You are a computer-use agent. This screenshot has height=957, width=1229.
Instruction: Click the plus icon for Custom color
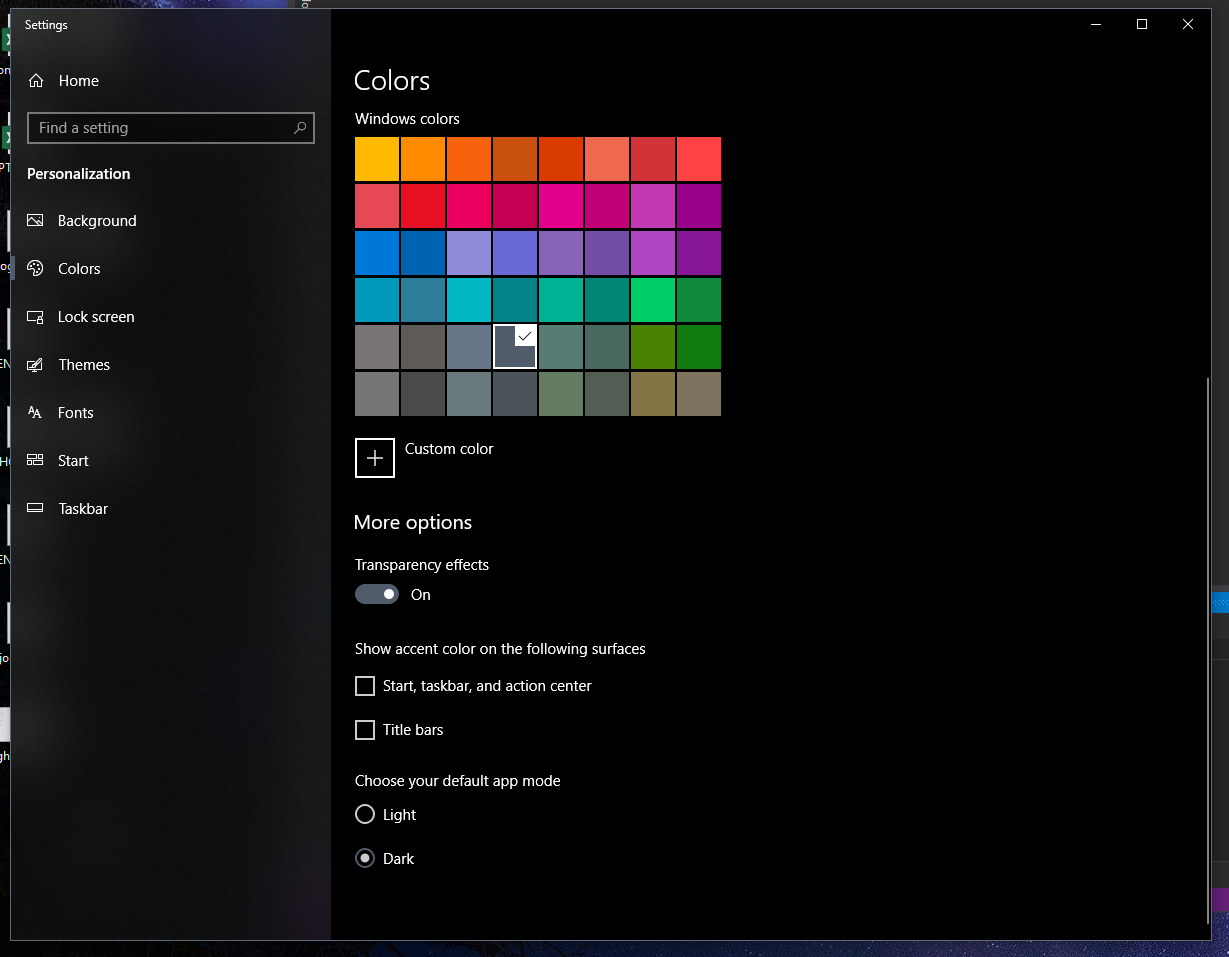click(x=375, y=457)
